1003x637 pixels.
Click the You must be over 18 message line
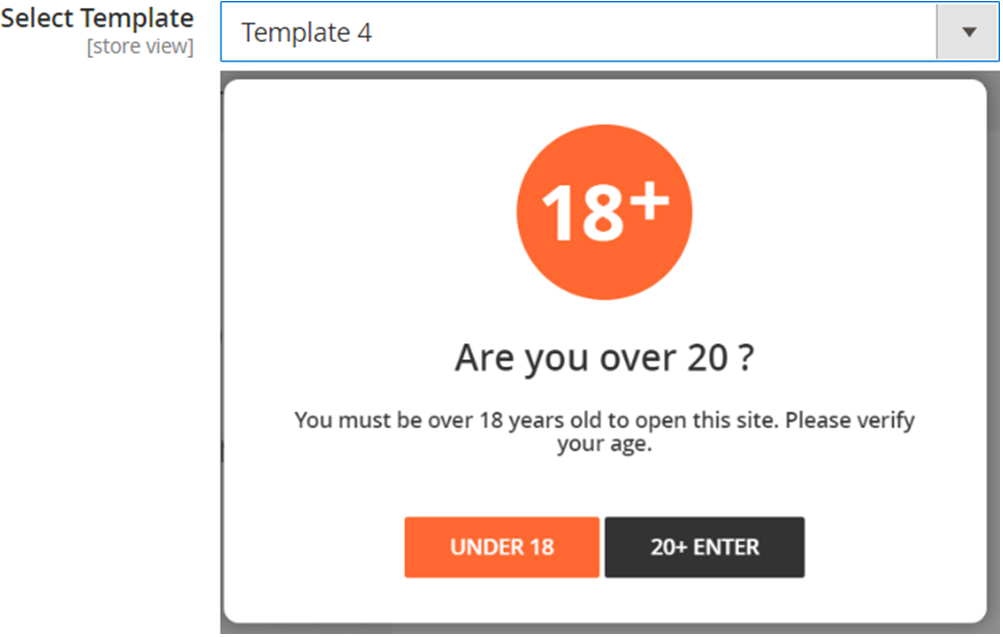tap(604, 420)
